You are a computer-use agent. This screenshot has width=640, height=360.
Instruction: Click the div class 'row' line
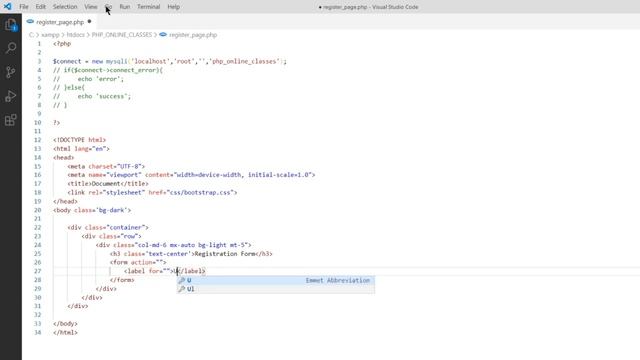tap(111, 236)
